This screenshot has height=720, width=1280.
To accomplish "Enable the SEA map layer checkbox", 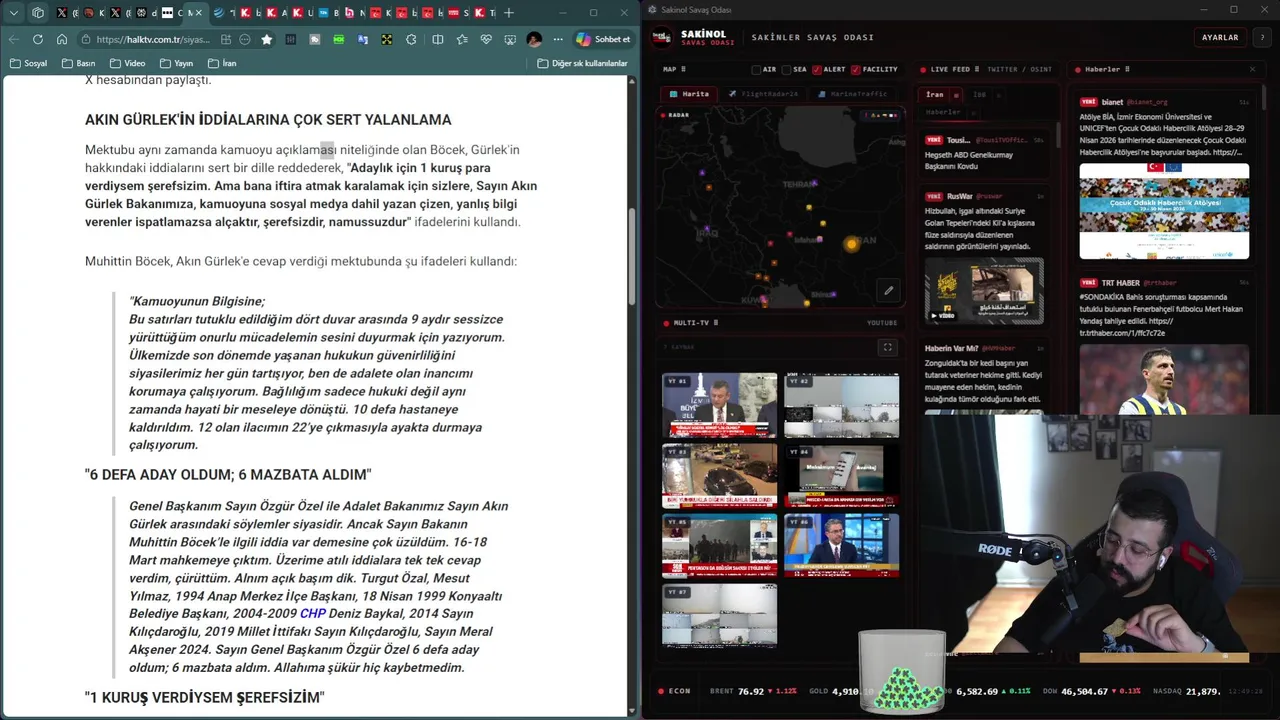I will pos(786,70).
